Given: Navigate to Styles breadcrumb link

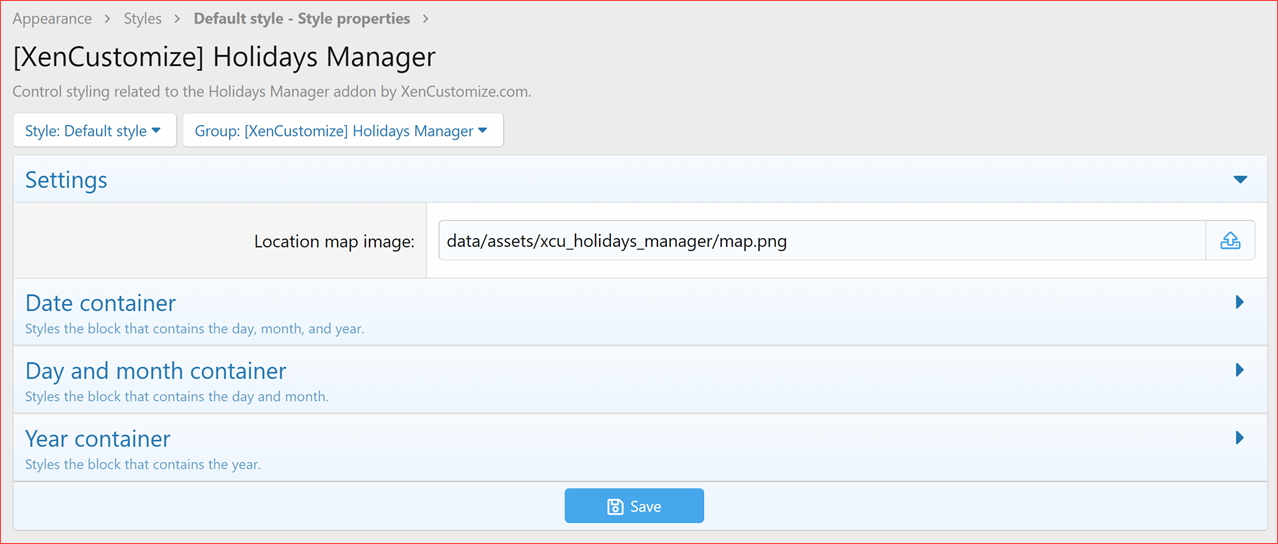Looking at the screenshot, I should point(142,19).
